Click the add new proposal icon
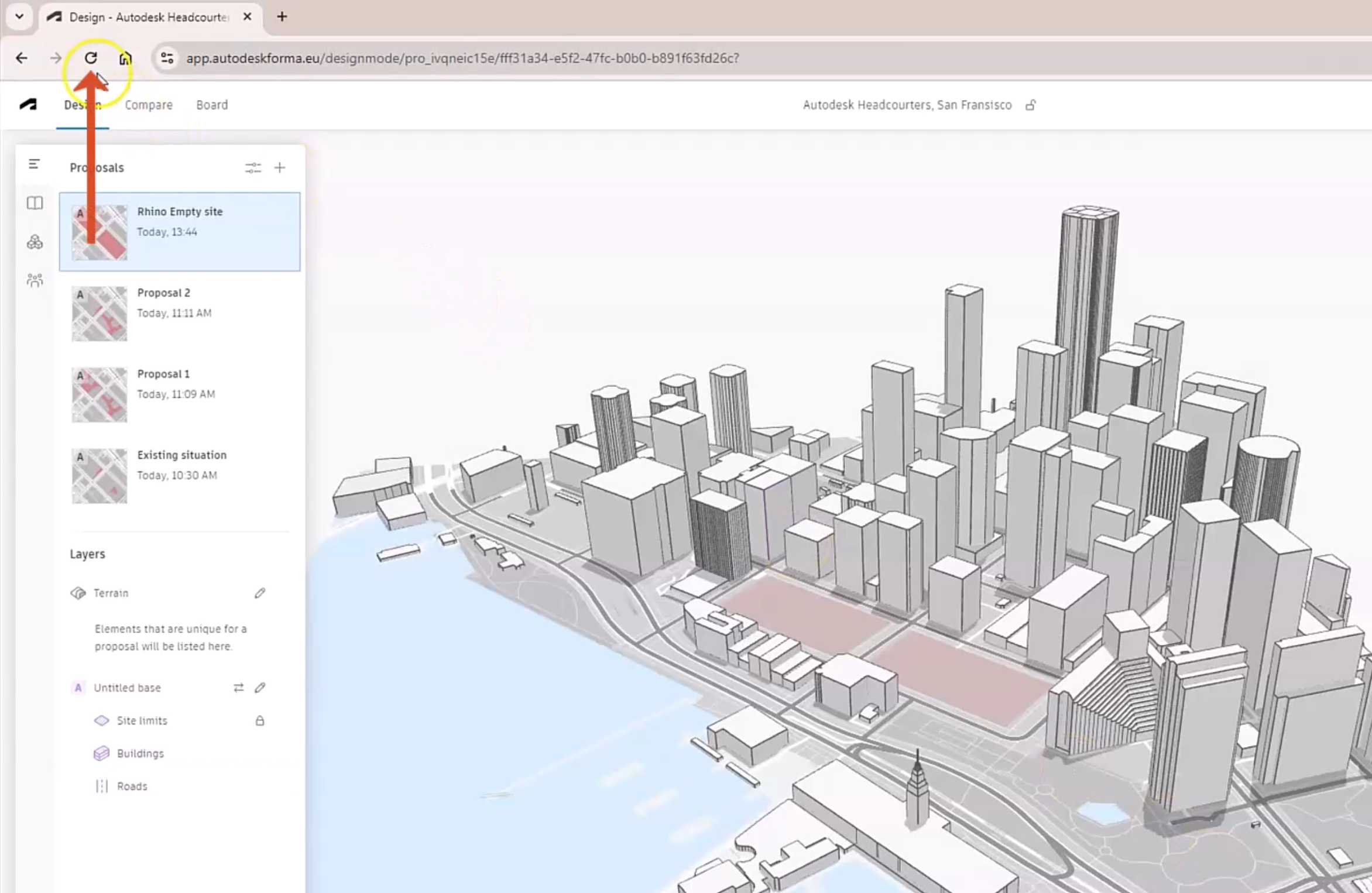 [x=280, y=166]
